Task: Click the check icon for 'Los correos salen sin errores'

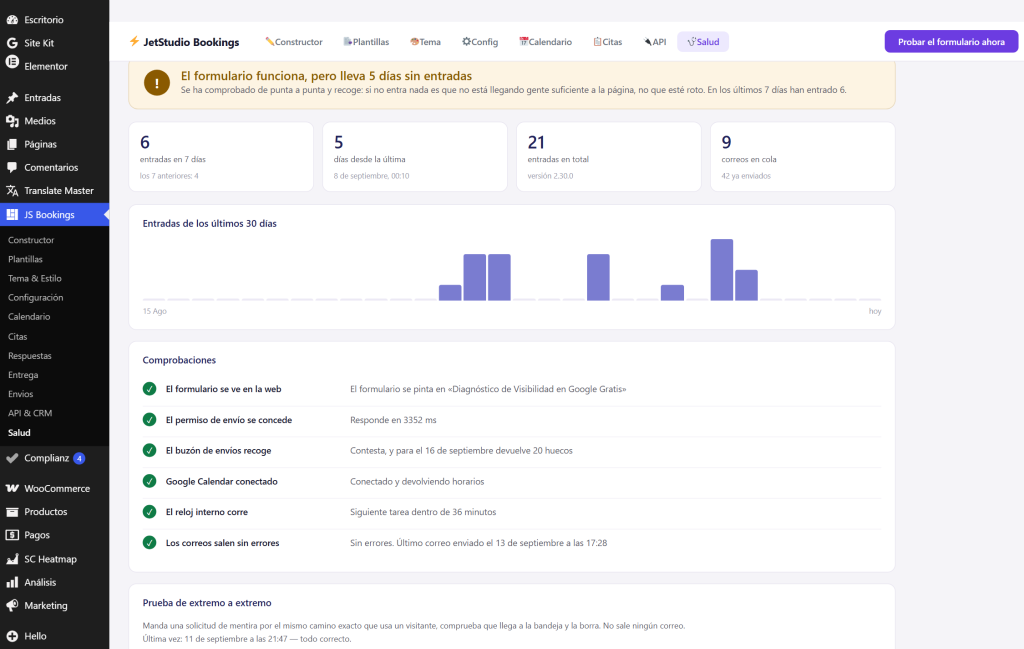Action: point(150,543)
